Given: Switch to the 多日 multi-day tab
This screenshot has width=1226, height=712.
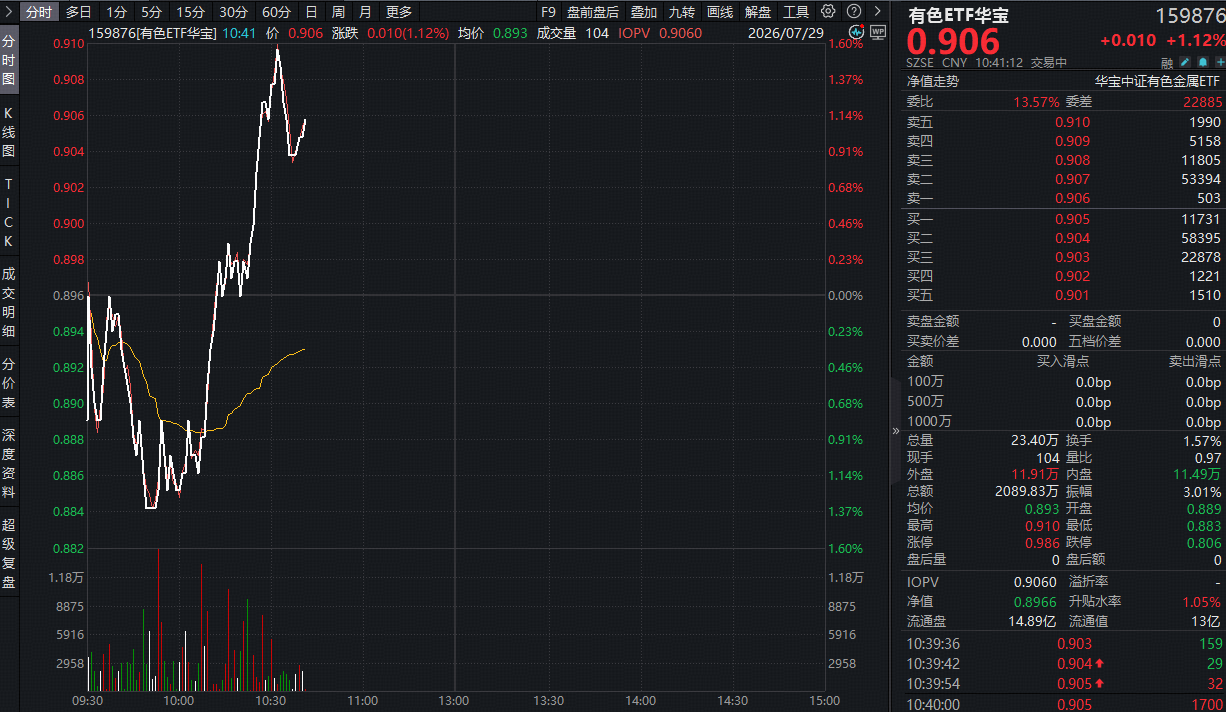Looking at the screenshot, I should 78,12.
